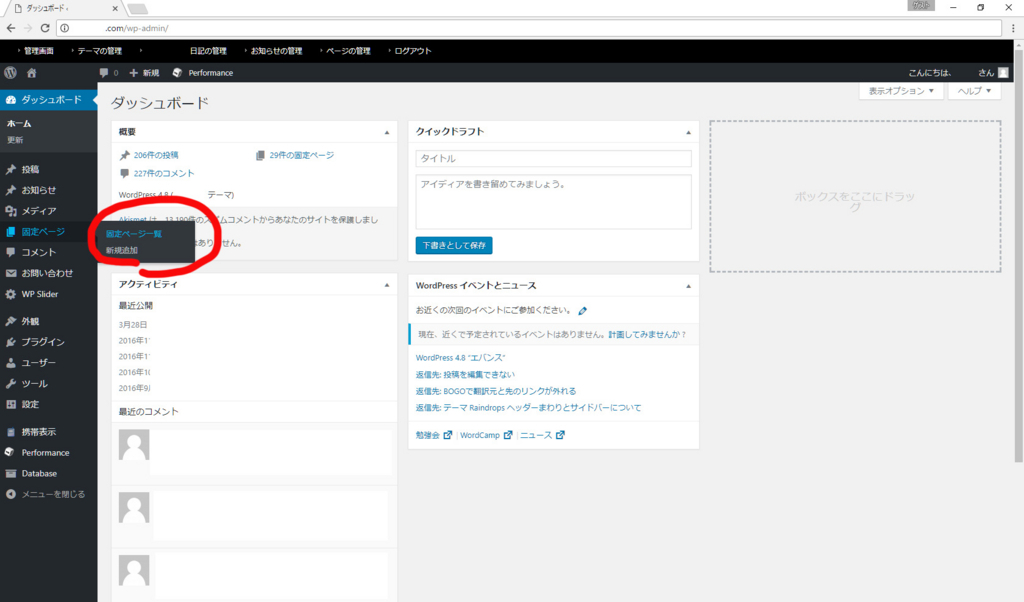Open ユーザー users menu in sidebar
This screenshot has width=1024, height=602.
point(48,362)
